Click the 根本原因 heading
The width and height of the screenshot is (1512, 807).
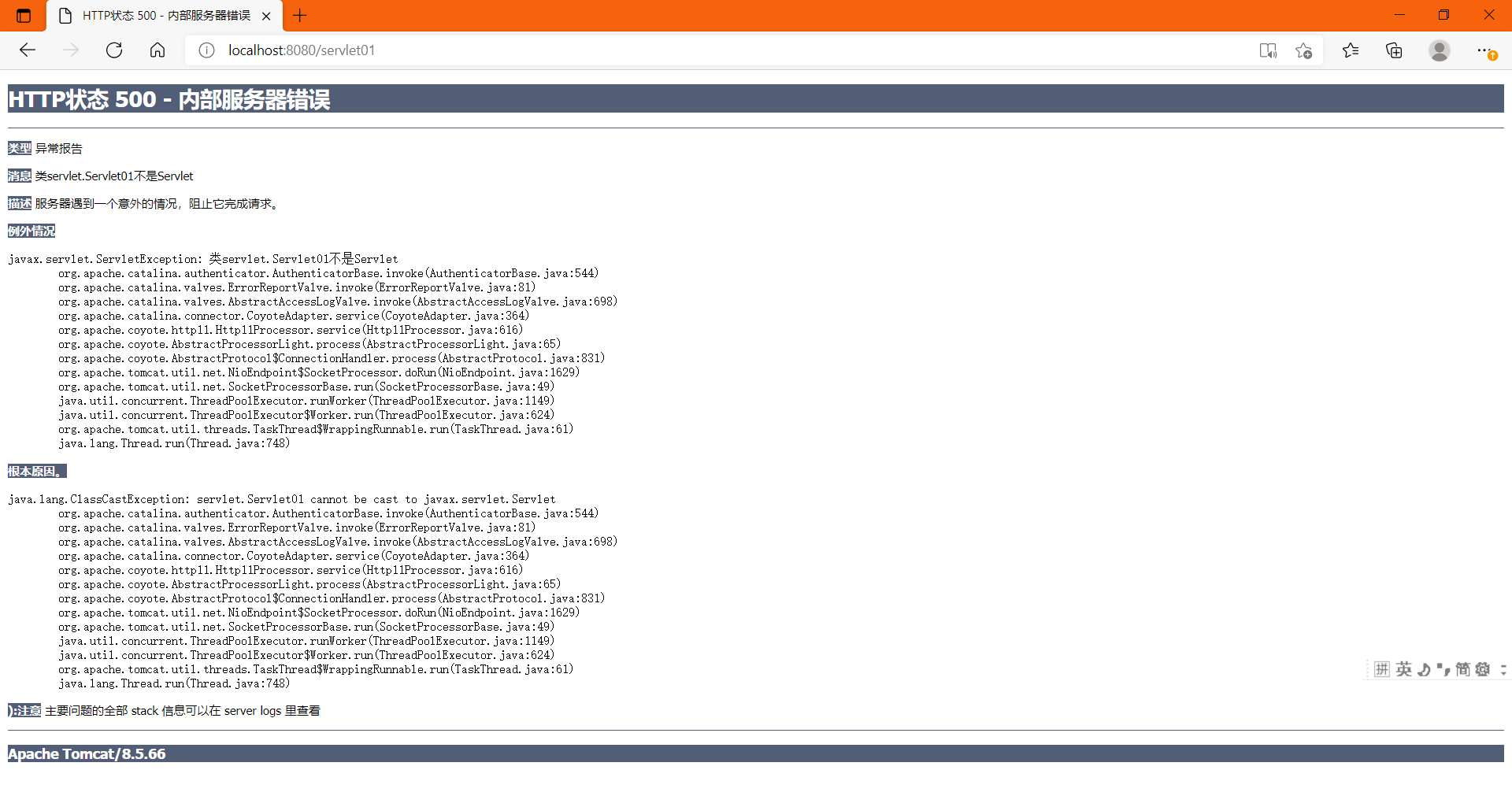click(x=37, y=471)
